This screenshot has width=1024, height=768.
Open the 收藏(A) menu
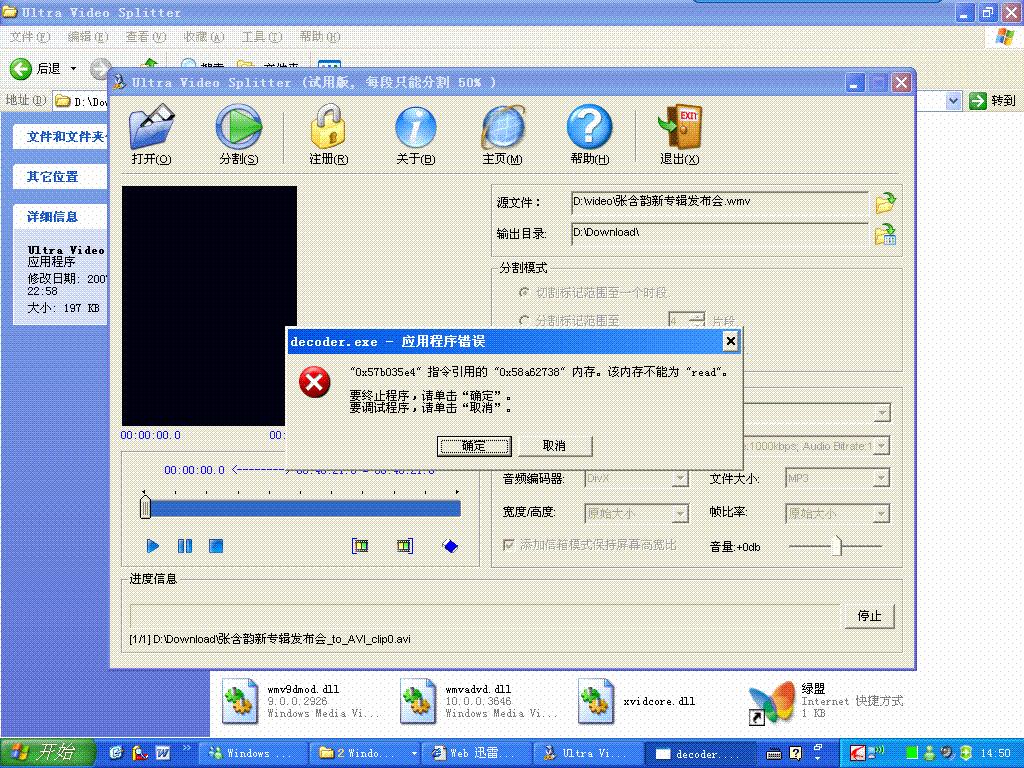coord(204,37)
